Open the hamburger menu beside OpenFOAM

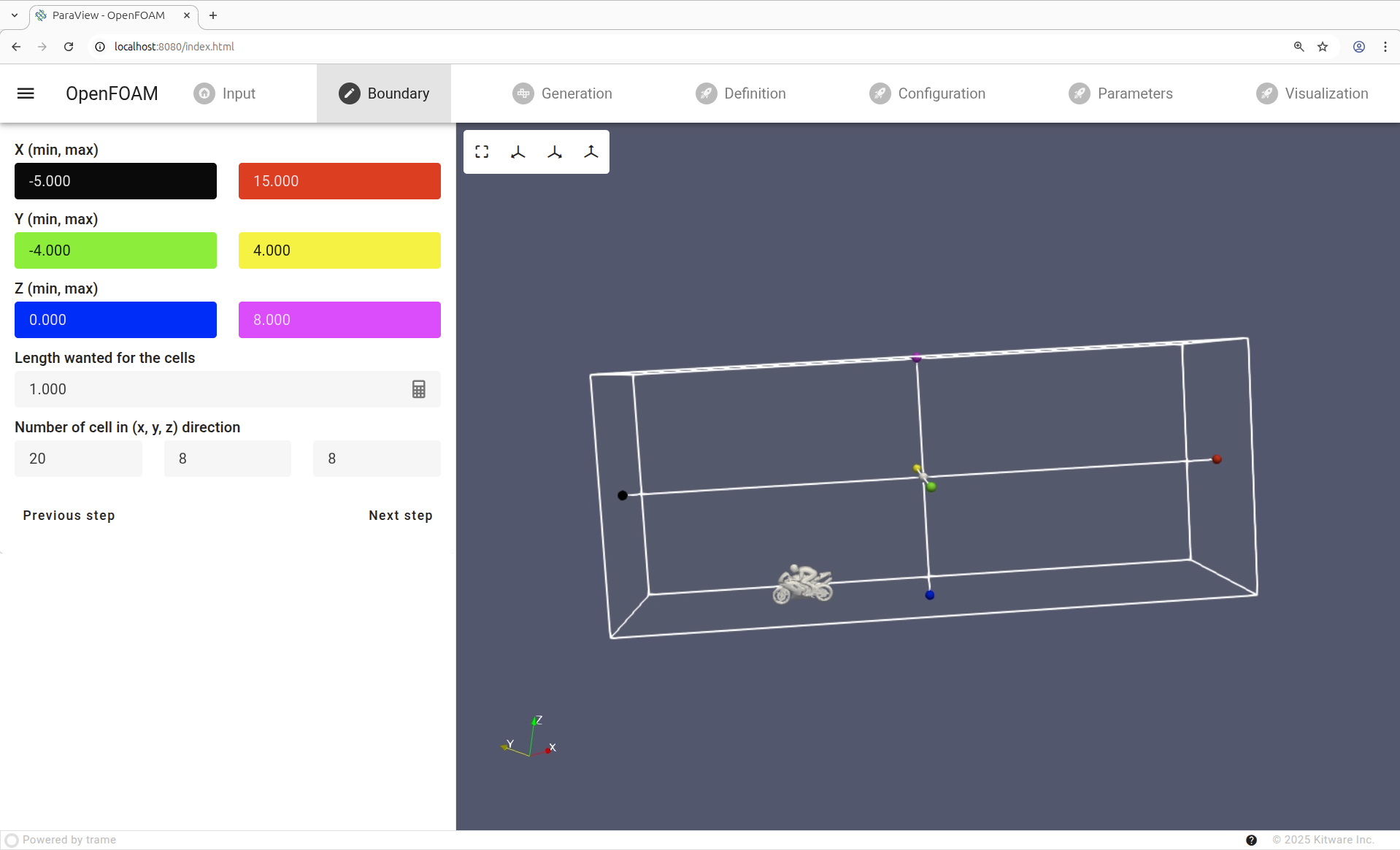point(26,93)
